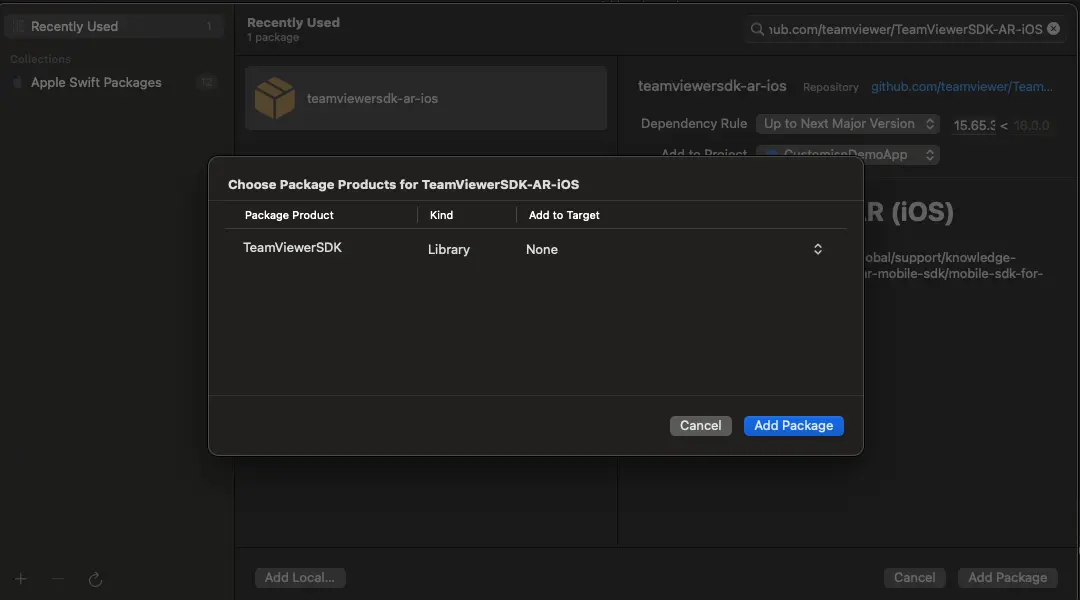Click the Recently Used list heading
This screenshot has width=1080, height=600.
(x=293, y=23)
